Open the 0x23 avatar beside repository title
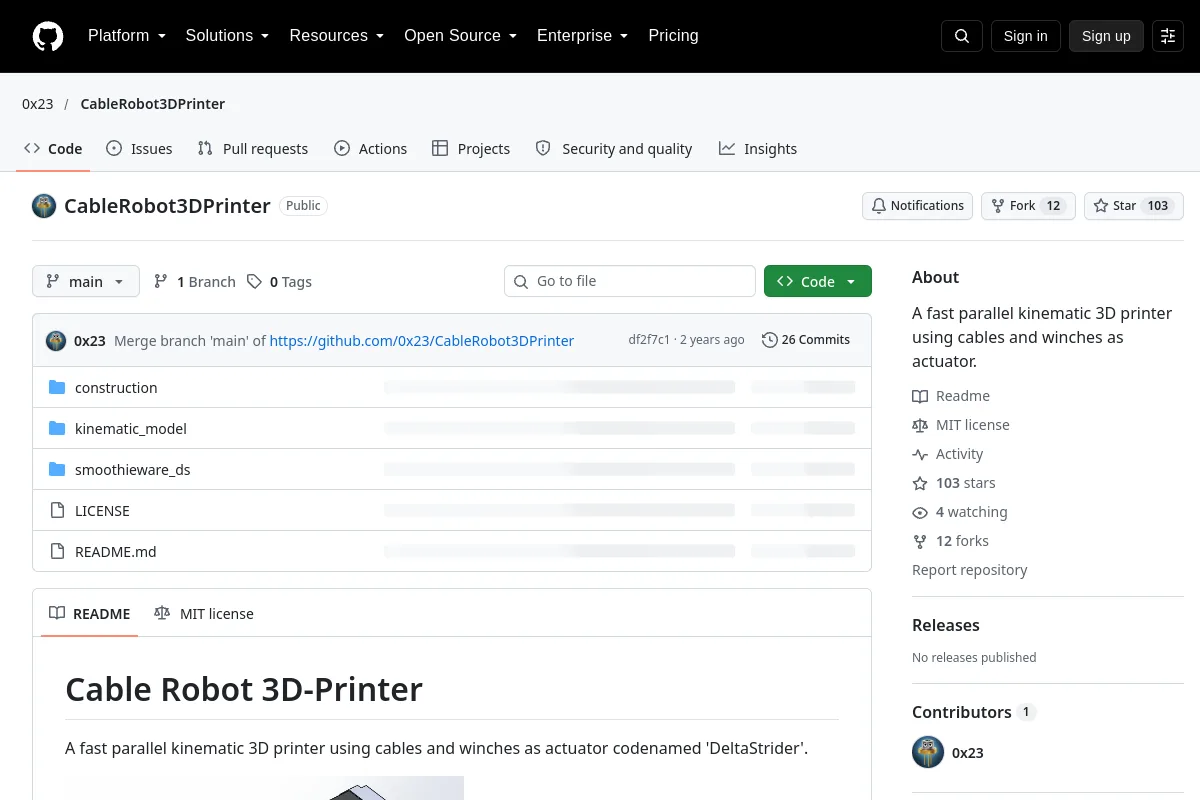Screen dimensions: 1200x800 point(44,206)
